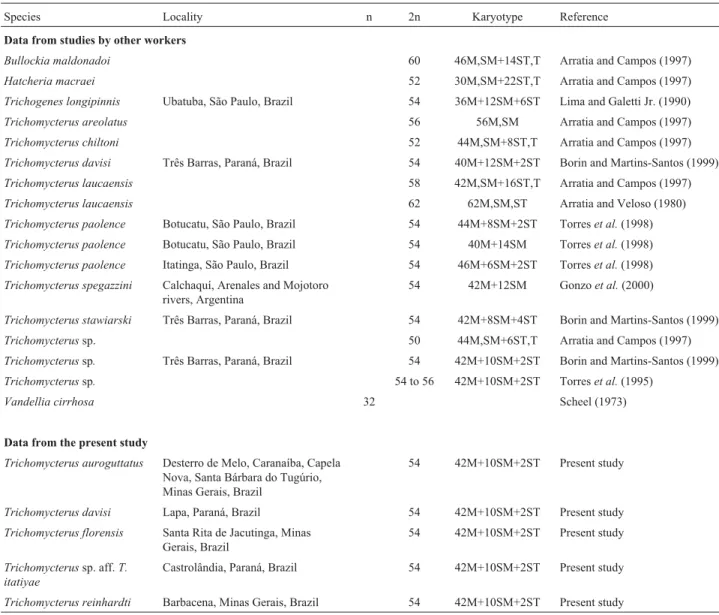
Task: Click species name Trichomycterus spegazzini
Action: tap(68, 285)
